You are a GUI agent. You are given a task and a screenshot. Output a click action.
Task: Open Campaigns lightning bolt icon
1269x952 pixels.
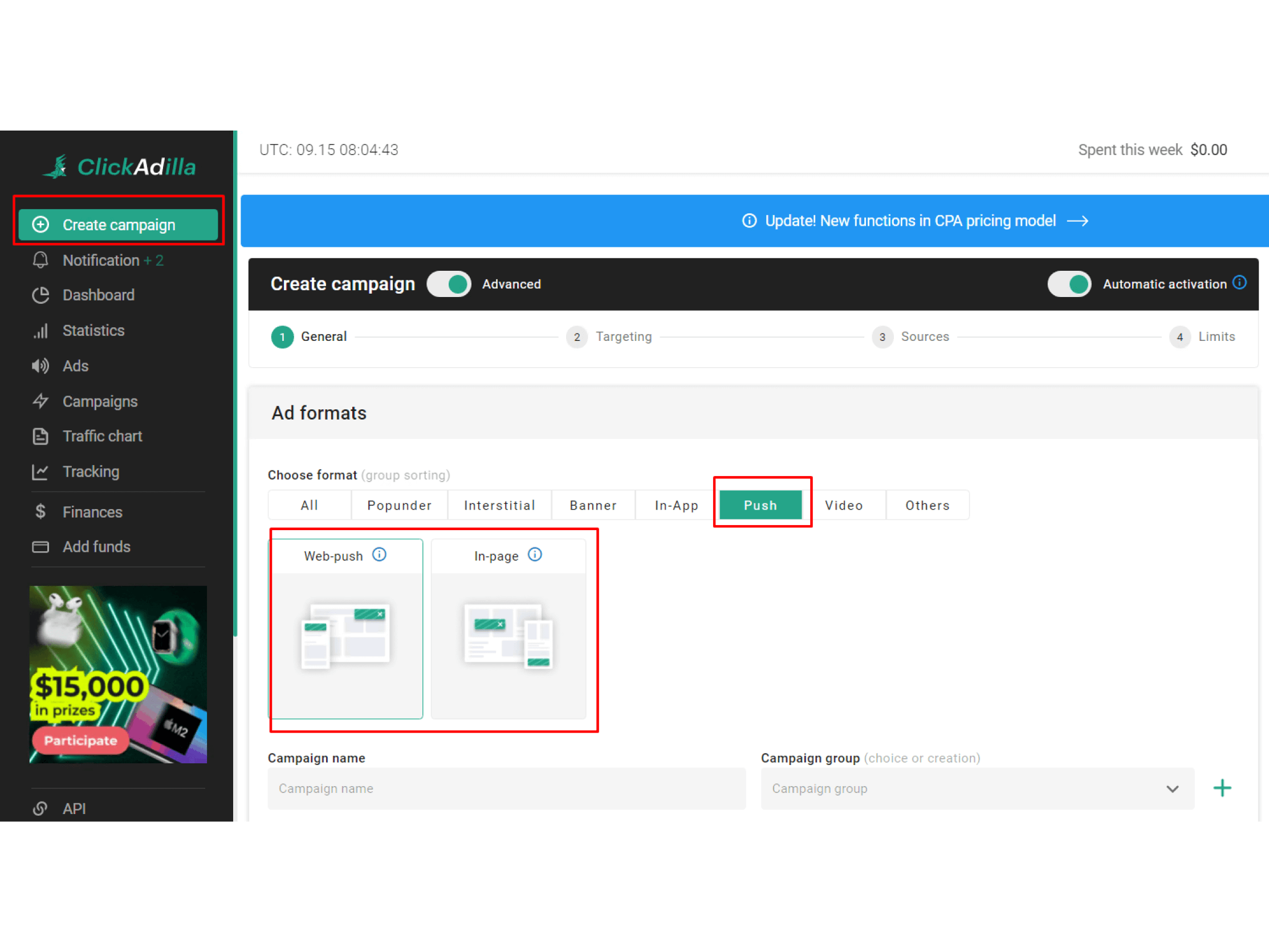point(40,401)
